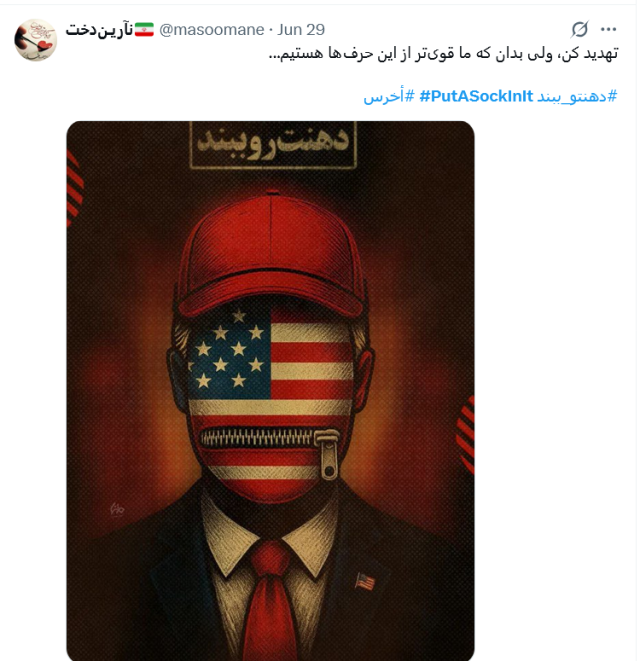640x661 pixels.
Task: Click the display name نآرین‌دخت
Action: tap(99, 30)
